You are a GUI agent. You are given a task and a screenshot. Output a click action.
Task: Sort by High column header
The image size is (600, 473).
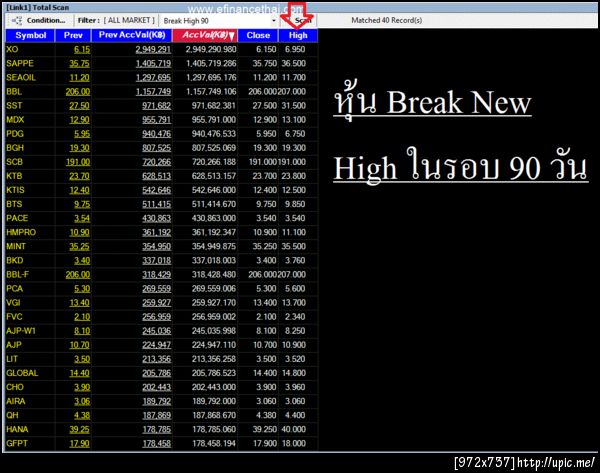click(298, 36)
